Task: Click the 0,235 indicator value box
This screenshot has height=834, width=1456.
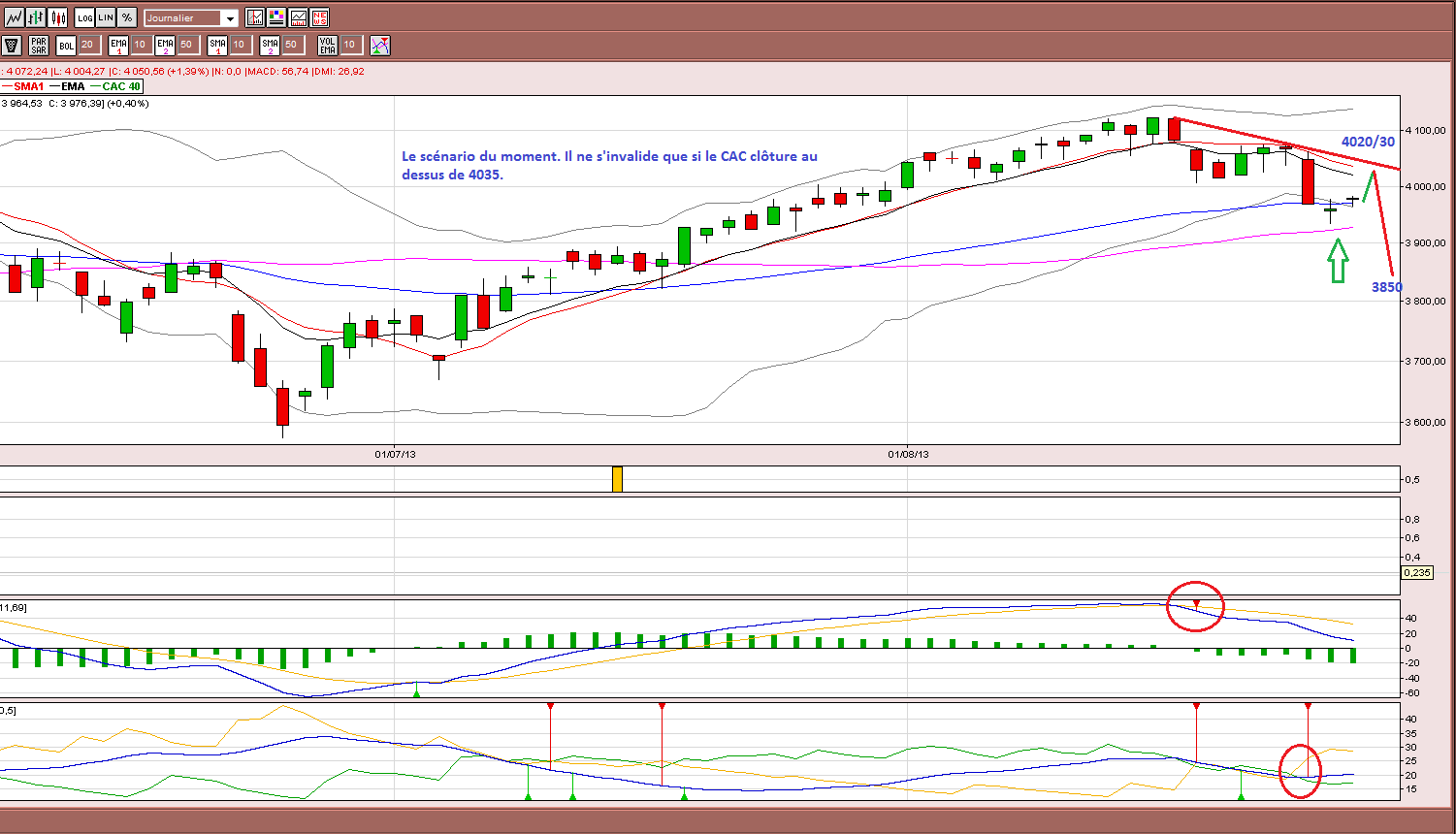Action: pyautogui.click(x=1419, y=573)
